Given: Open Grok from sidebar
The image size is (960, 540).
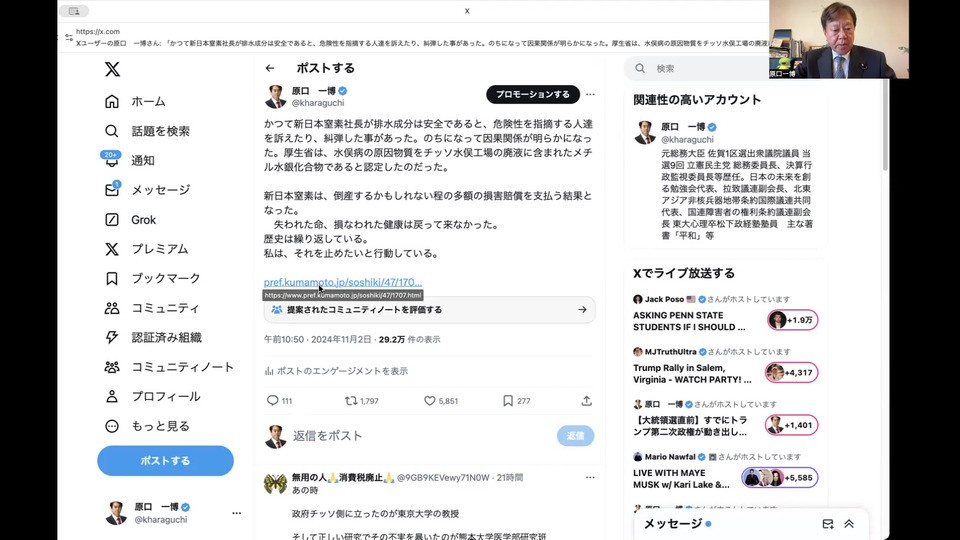Looking at the screenshot, I should coord(130,219).
